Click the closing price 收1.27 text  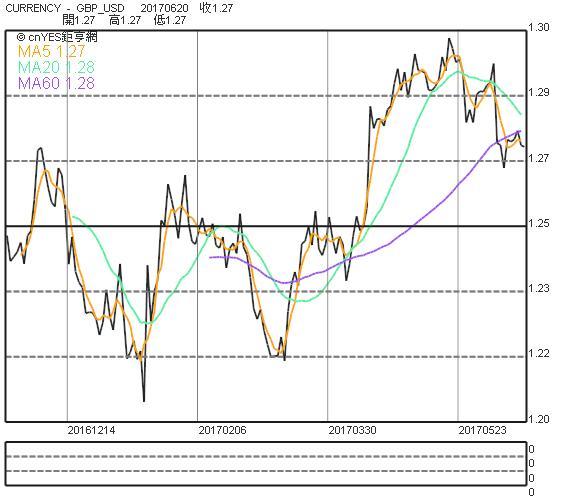point(216,8)
